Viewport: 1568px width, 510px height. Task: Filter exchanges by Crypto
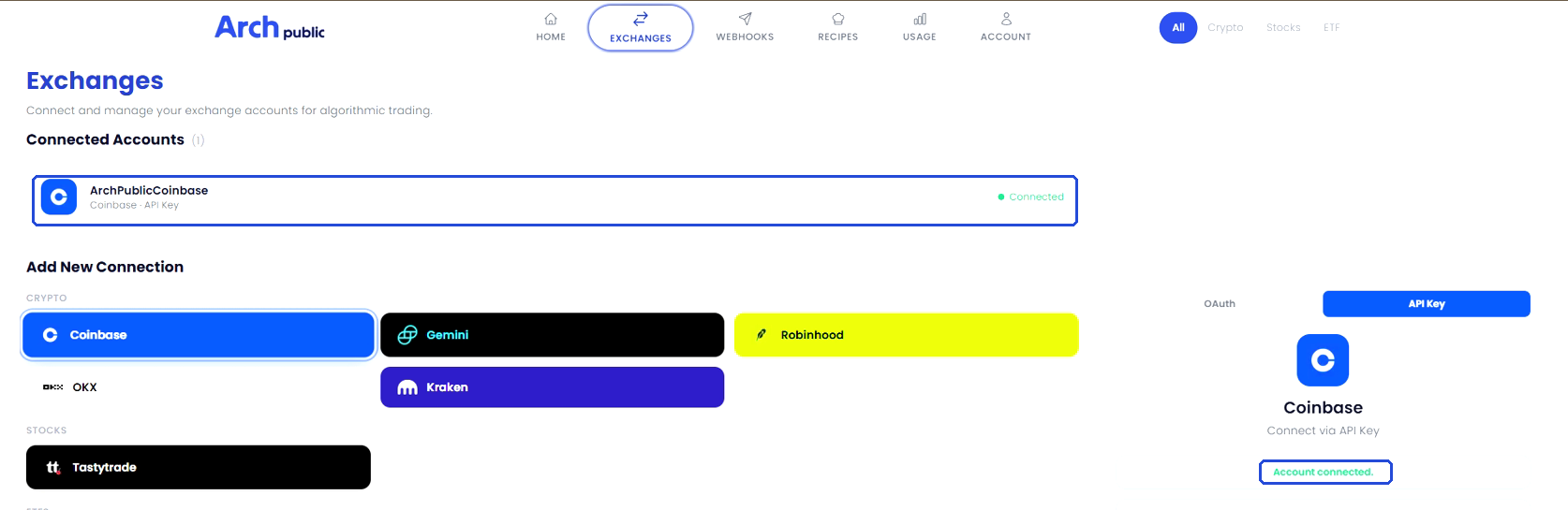pyautogui.click(x=1225, y=27)
